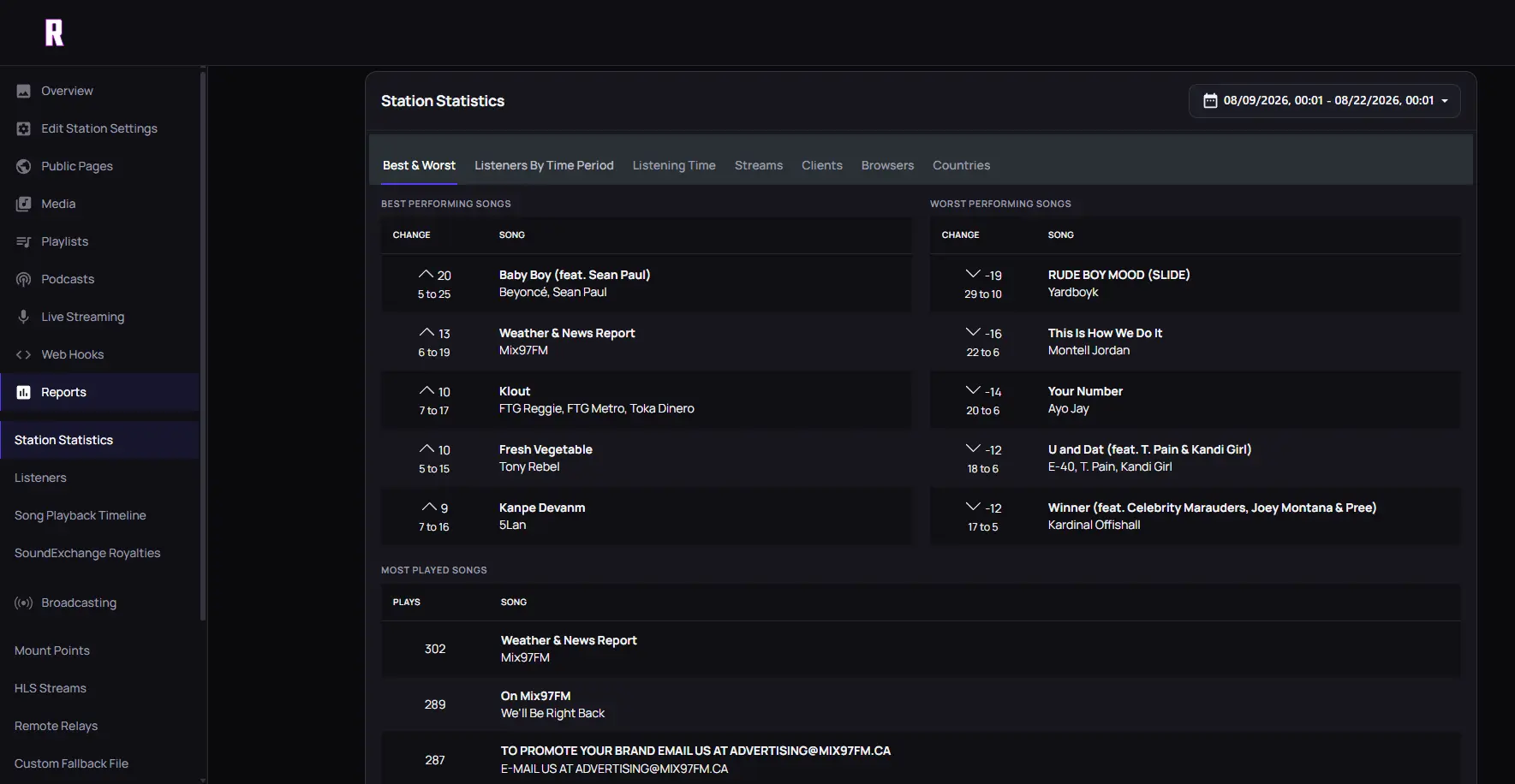Click the R logo icon
The image size is (1515, 784).
(54, 33)
